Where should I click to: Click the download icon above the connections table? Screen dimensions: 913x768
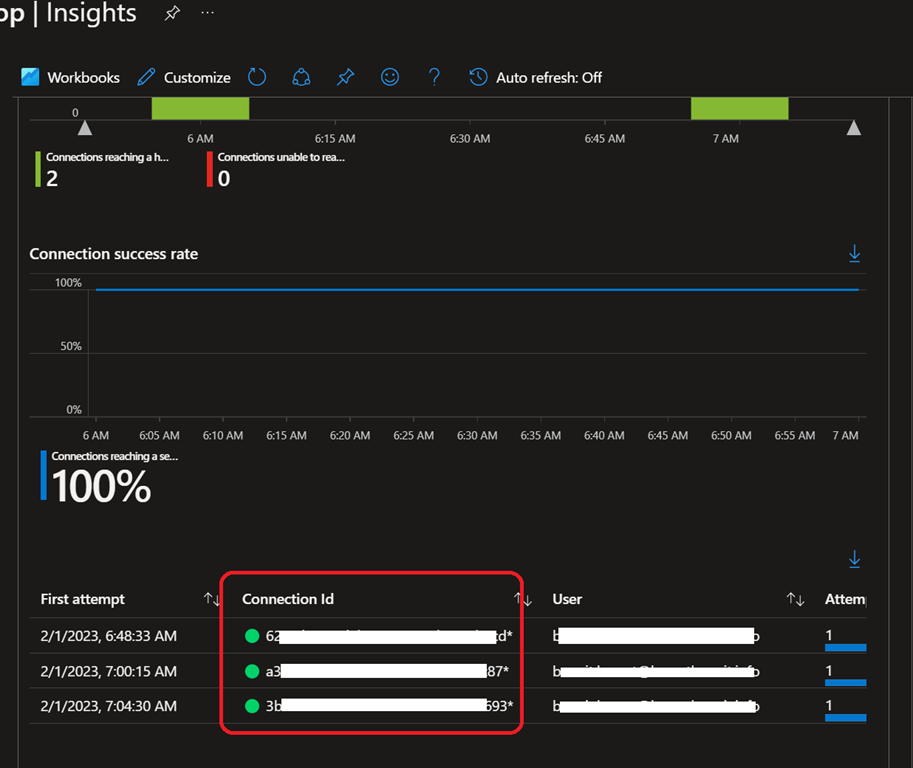click(x=854, y=559)
